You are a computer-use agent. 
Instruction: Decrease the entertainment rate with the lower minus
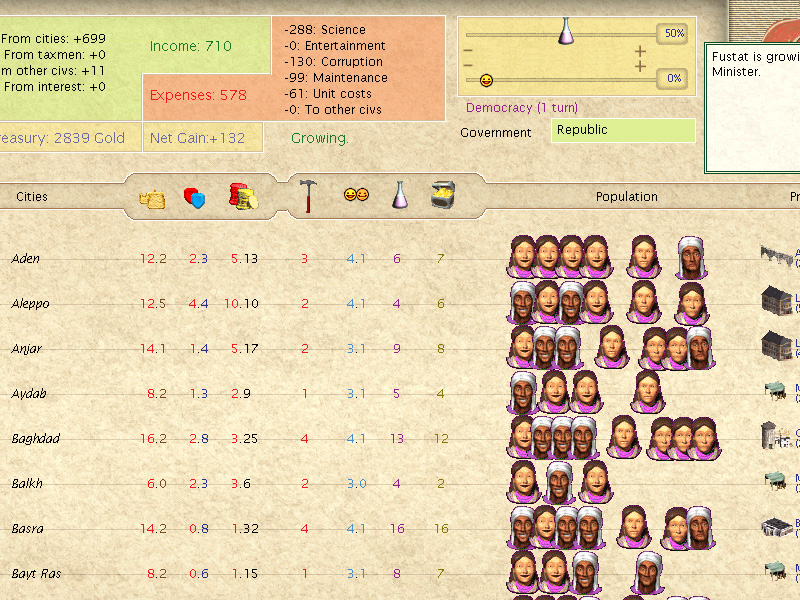point(468,65)
